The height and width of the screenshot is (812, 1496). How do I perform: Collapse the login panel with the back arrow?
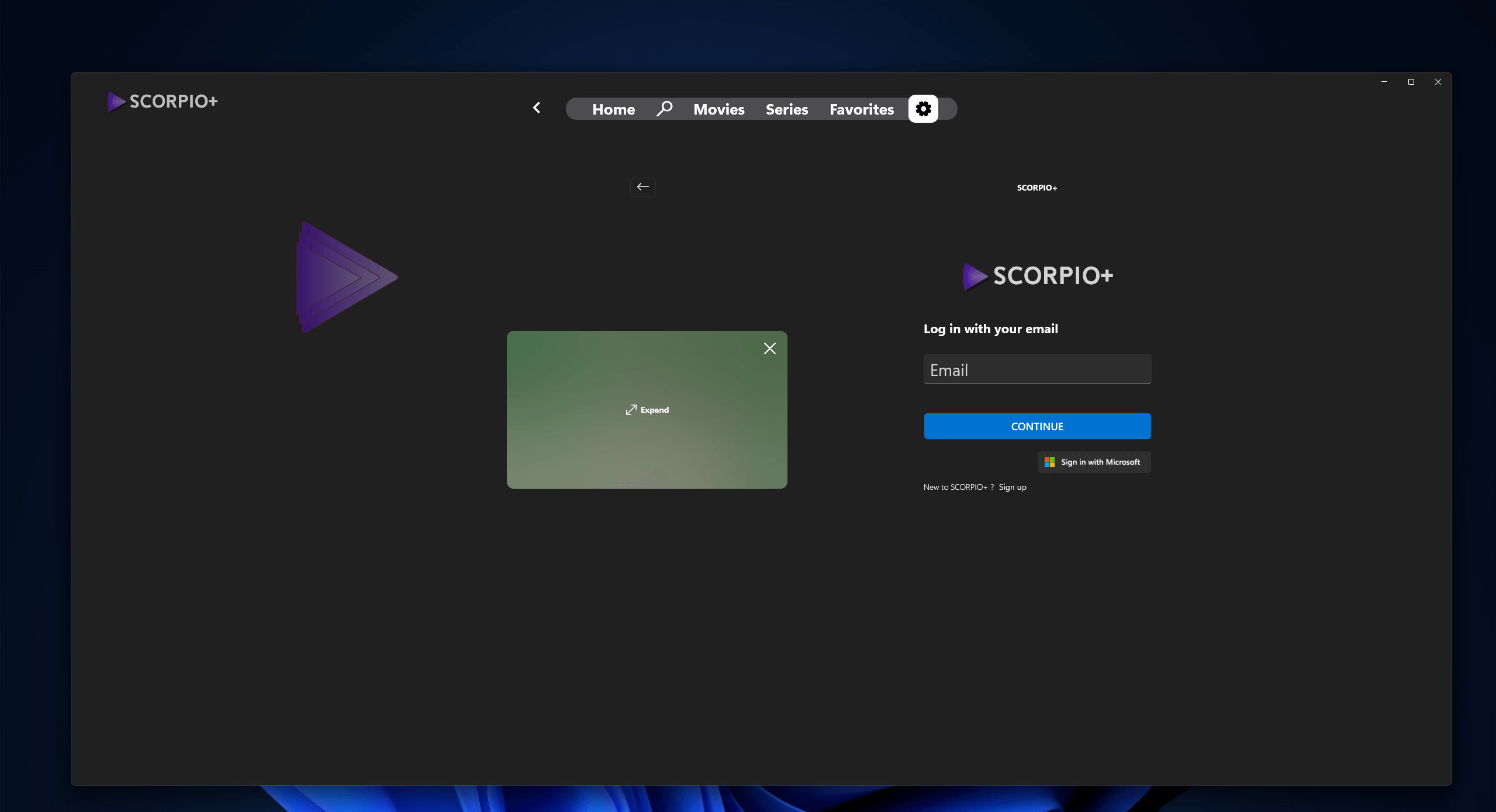click(x=642, y=187)
